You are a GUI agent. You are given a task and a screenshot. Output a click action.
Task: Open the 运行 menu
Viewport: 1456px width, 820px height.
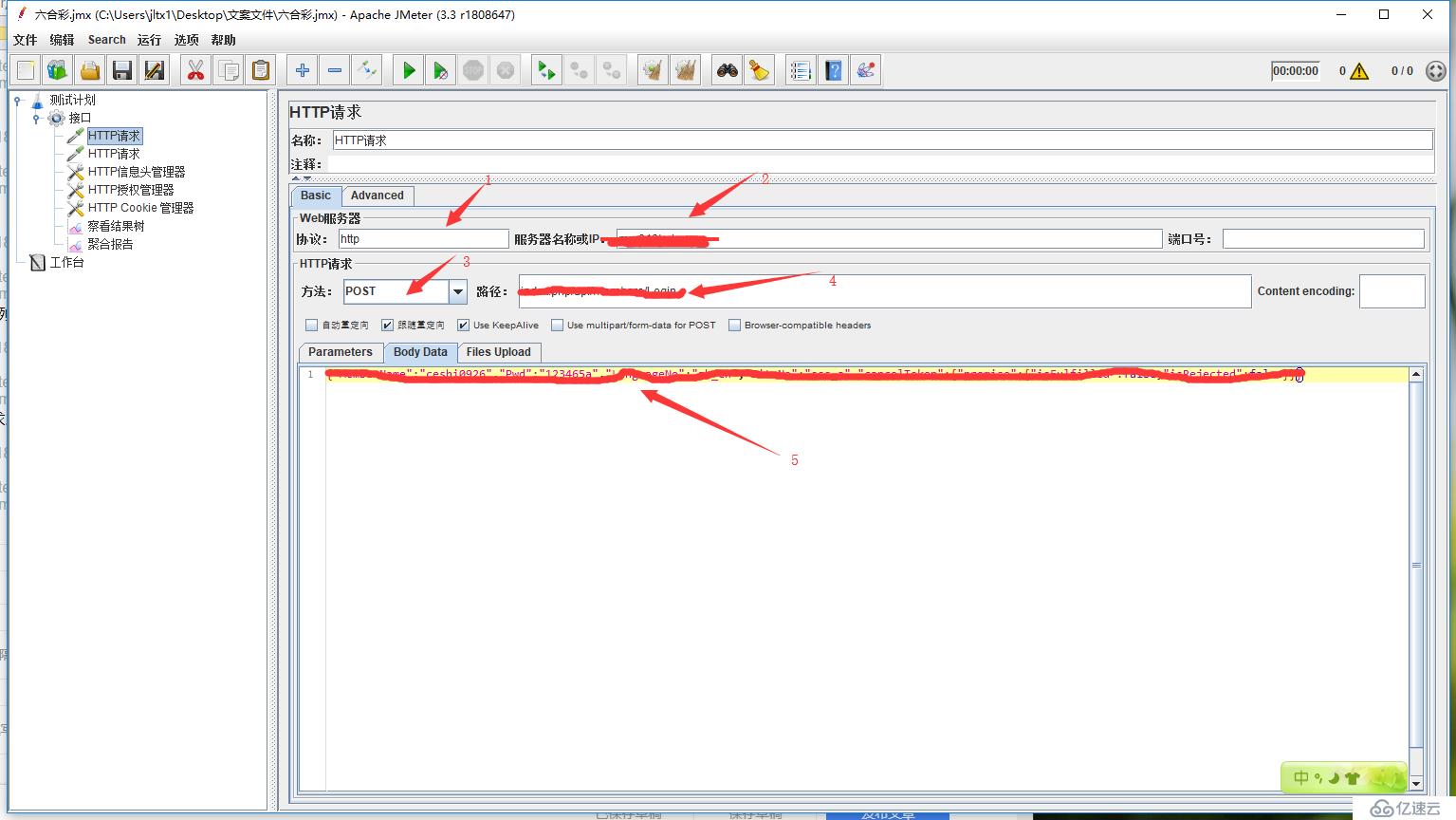pos(149,40)
